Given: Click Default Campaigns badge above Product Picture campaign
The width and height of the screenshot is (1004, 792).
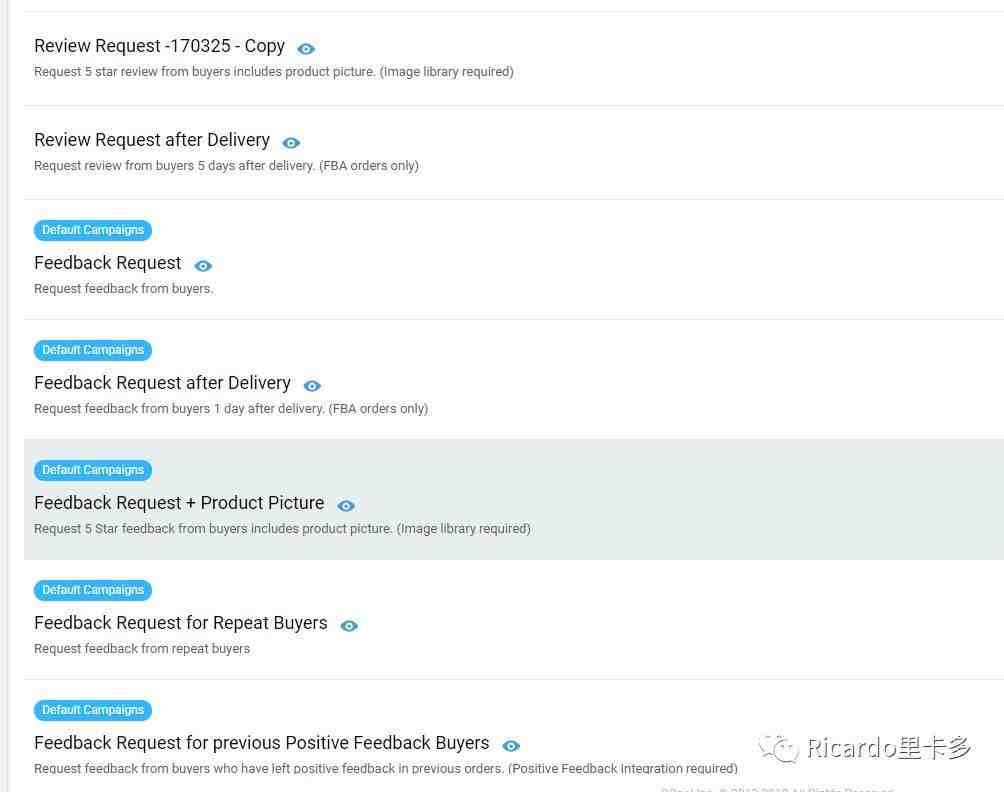Looking at the screenshot, I should coord(93,470).
